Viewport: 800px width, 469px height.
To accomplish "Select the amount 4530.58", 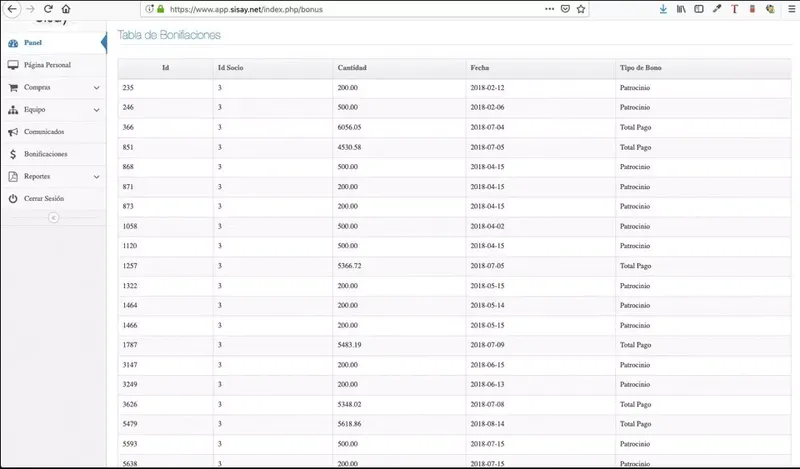I will click(349, 147).
